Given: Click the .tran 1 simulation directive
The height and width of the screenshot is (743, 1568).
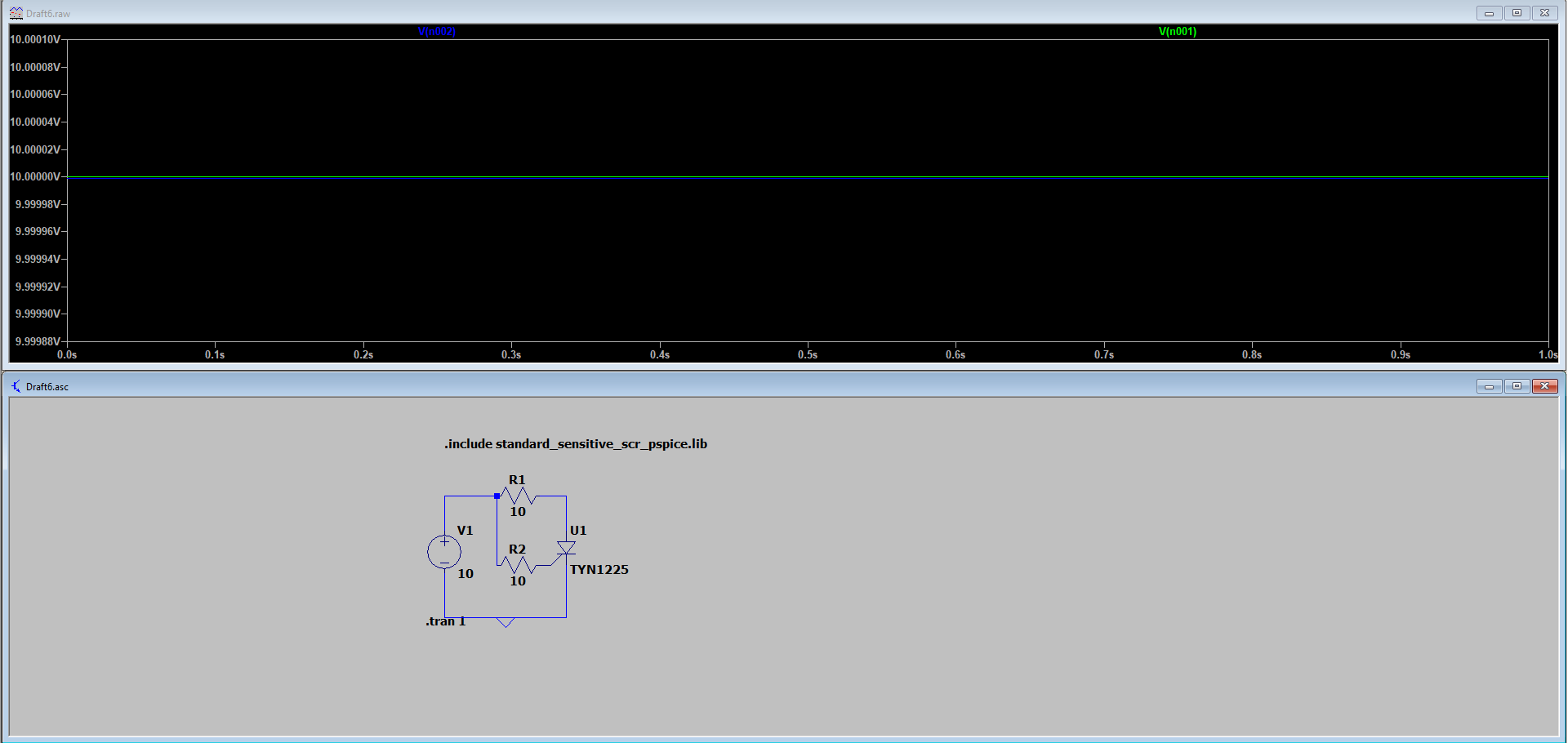Looking at the screenshot, I should coord(445,621).
